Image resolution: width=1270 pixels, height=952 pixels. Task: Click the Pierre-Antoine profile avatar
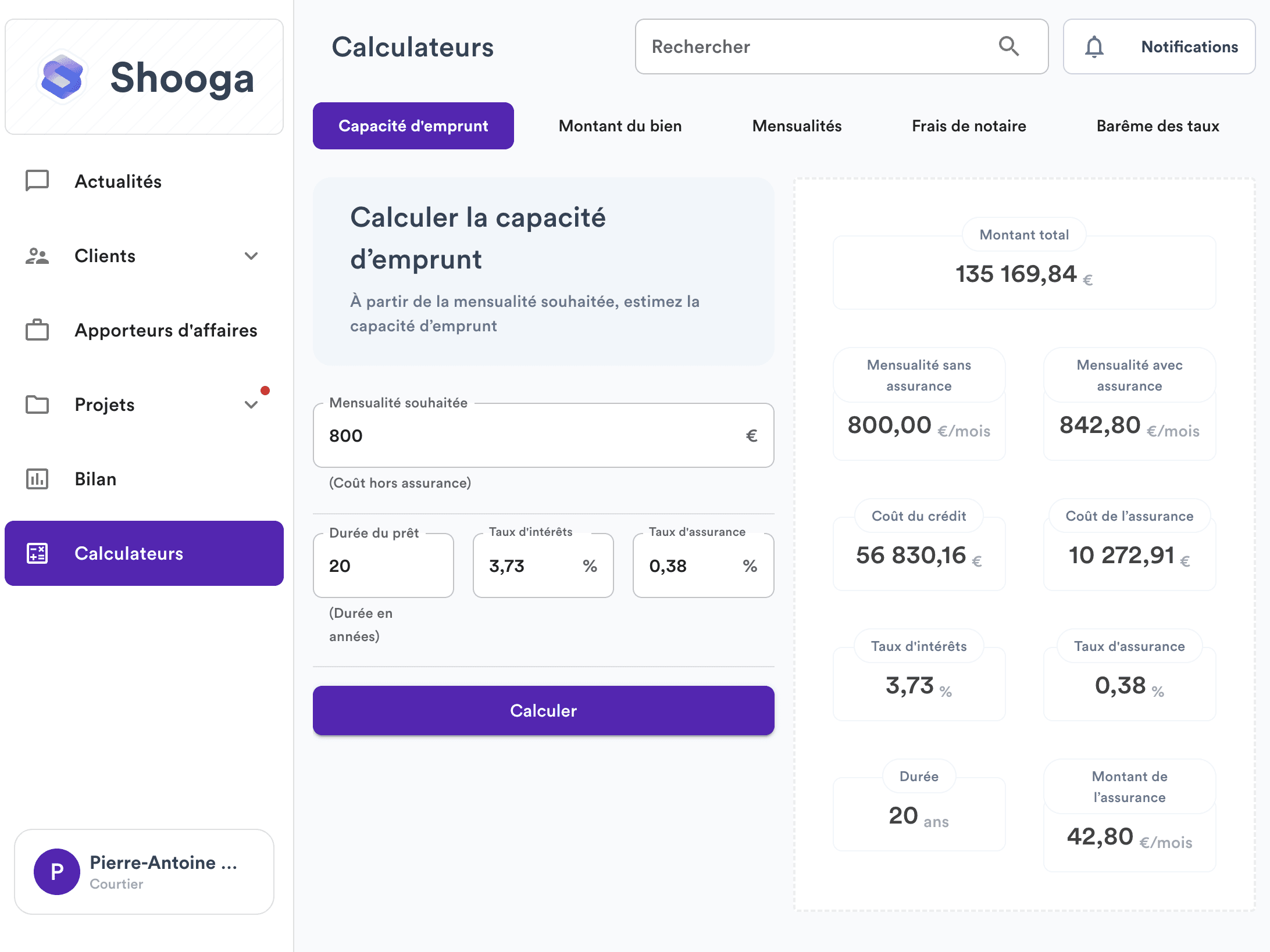(56, 872)
